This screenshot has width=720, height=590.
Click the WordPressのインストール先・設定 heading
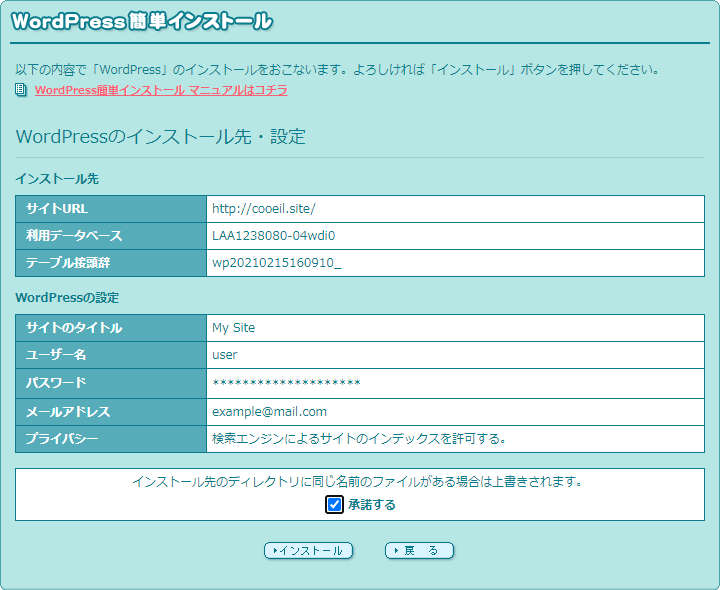(x=161, y=136)
